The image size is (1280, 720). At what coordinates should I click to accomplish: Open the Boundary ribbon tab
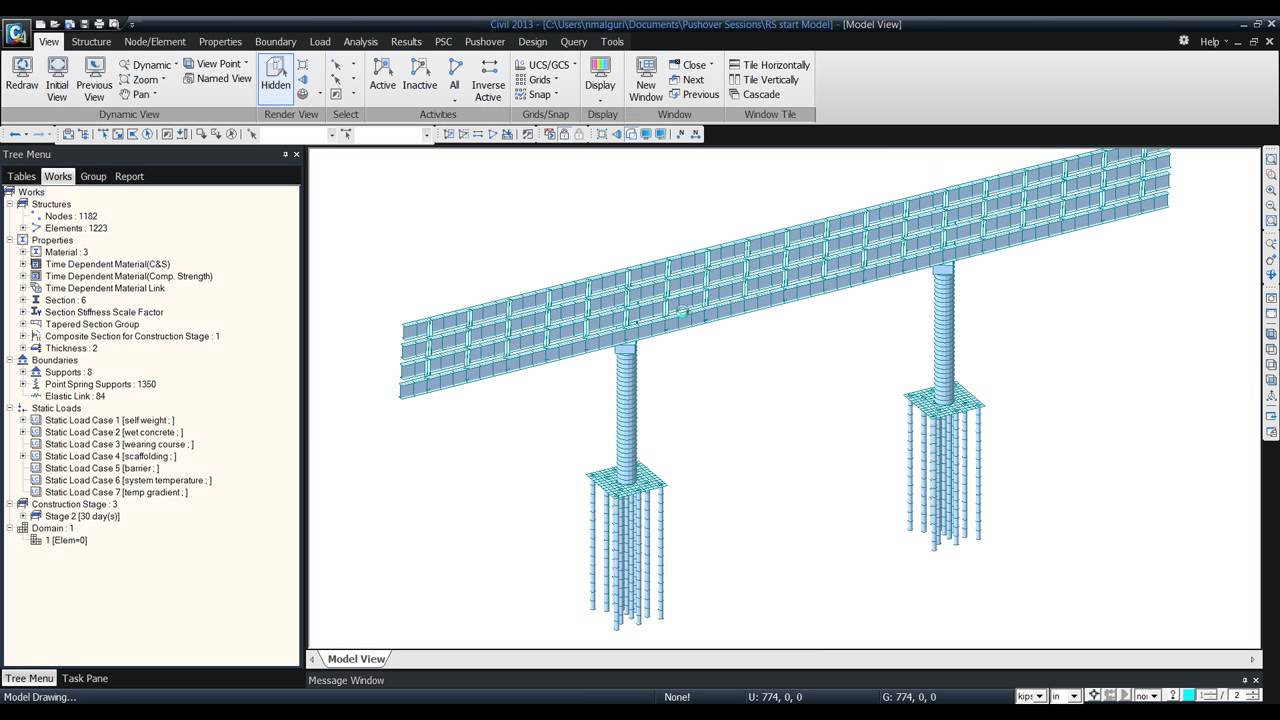275,42
